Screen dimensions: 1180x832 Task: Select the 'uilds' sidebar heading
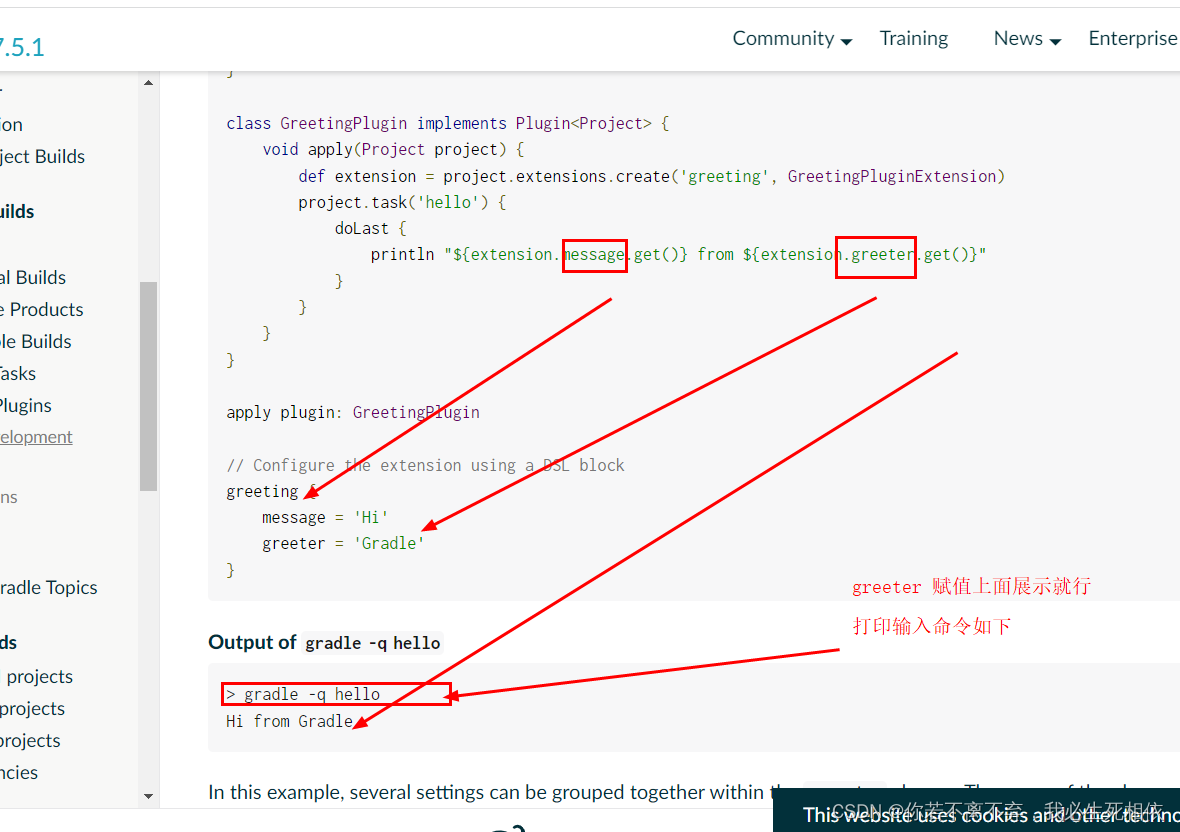point(17,211)
